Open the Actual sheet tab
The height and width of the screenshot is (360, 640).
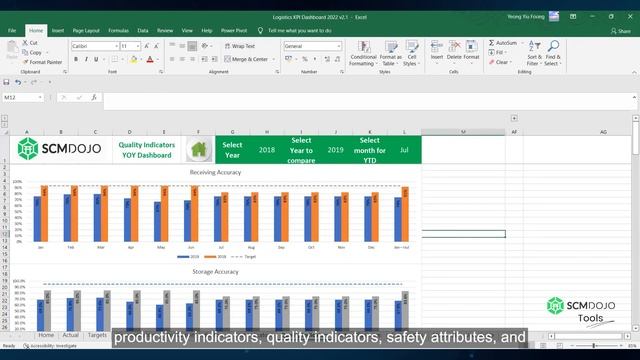click(x=71, y=335)
